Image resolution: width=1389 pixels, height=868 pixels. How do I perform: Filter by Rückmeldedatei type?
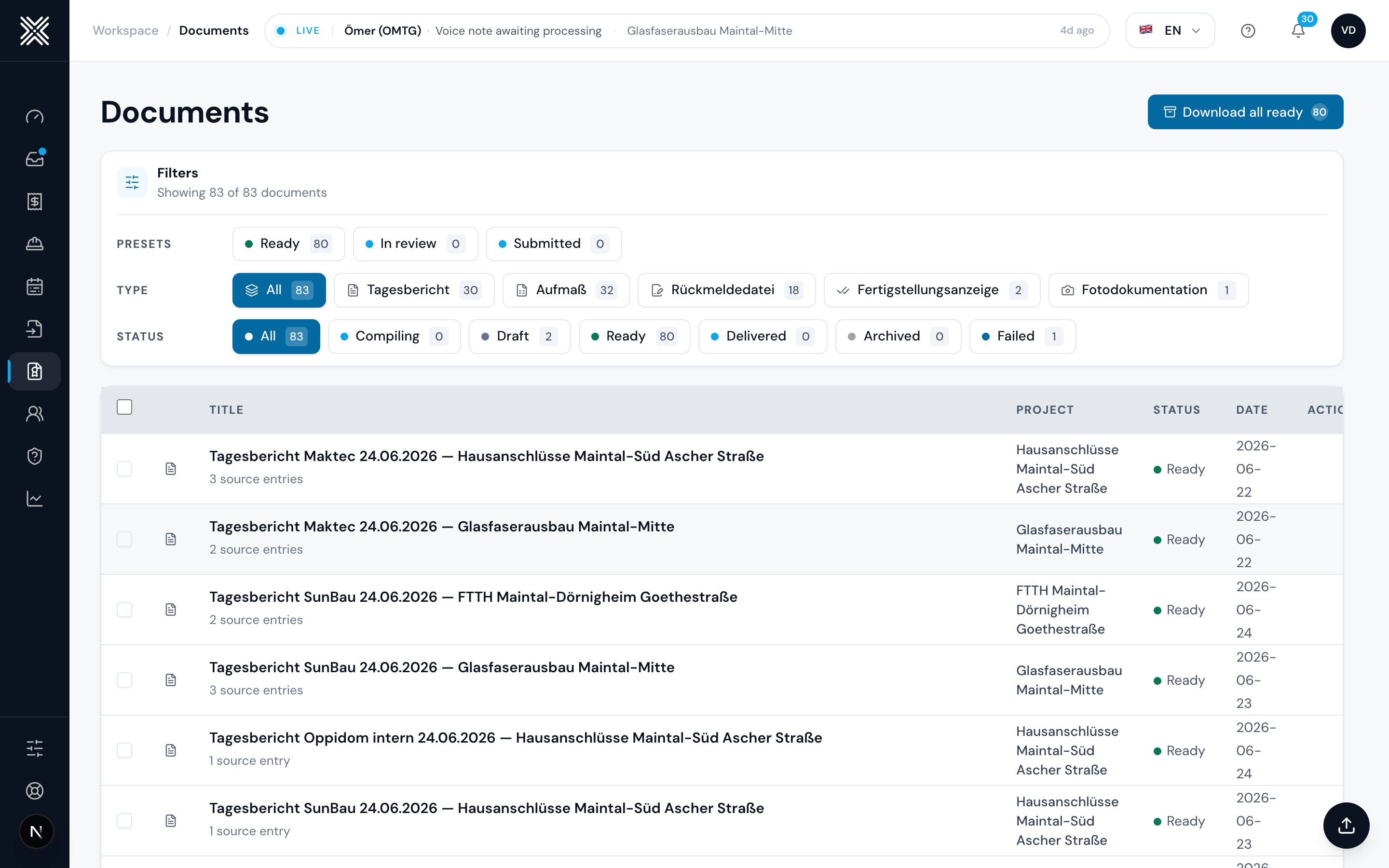[x=727, y=290]
